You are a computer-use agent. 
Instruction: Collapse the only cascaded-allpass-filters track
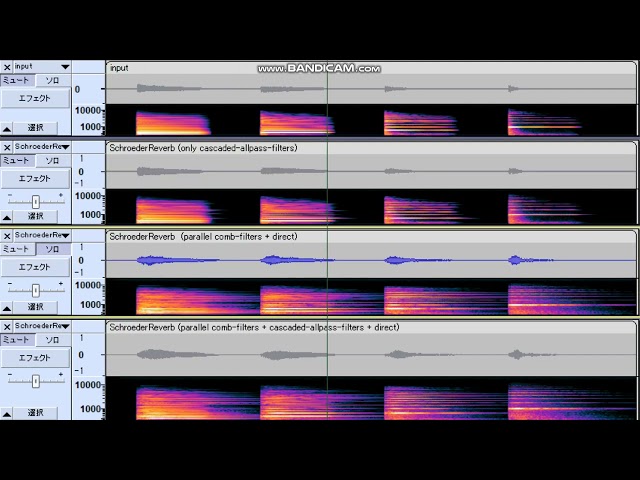tap(7, 217)
